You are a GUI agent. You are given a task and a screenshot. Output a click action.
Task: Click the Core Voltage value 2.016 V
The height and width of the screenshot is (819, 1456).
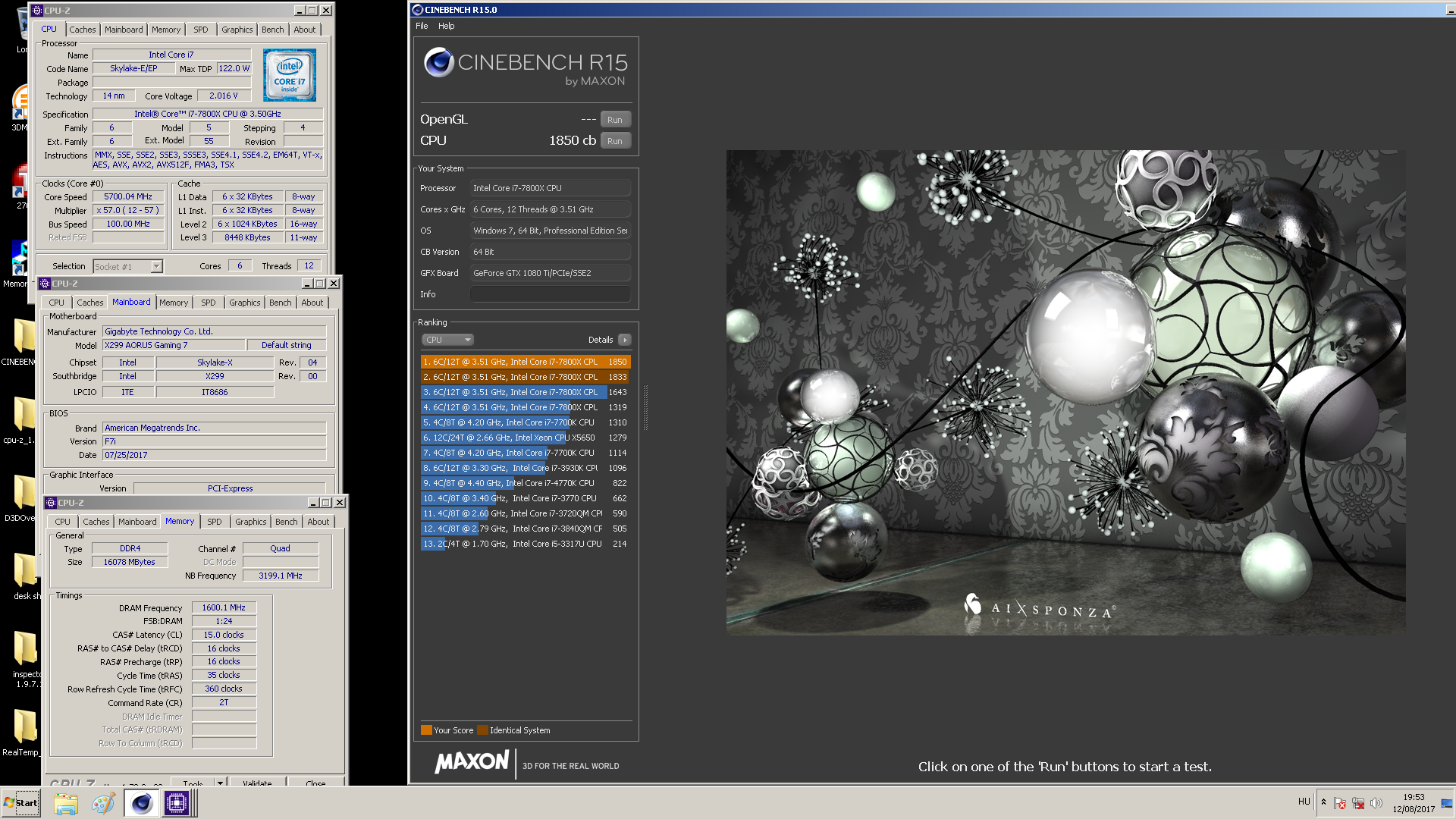[x=224, y=96]
